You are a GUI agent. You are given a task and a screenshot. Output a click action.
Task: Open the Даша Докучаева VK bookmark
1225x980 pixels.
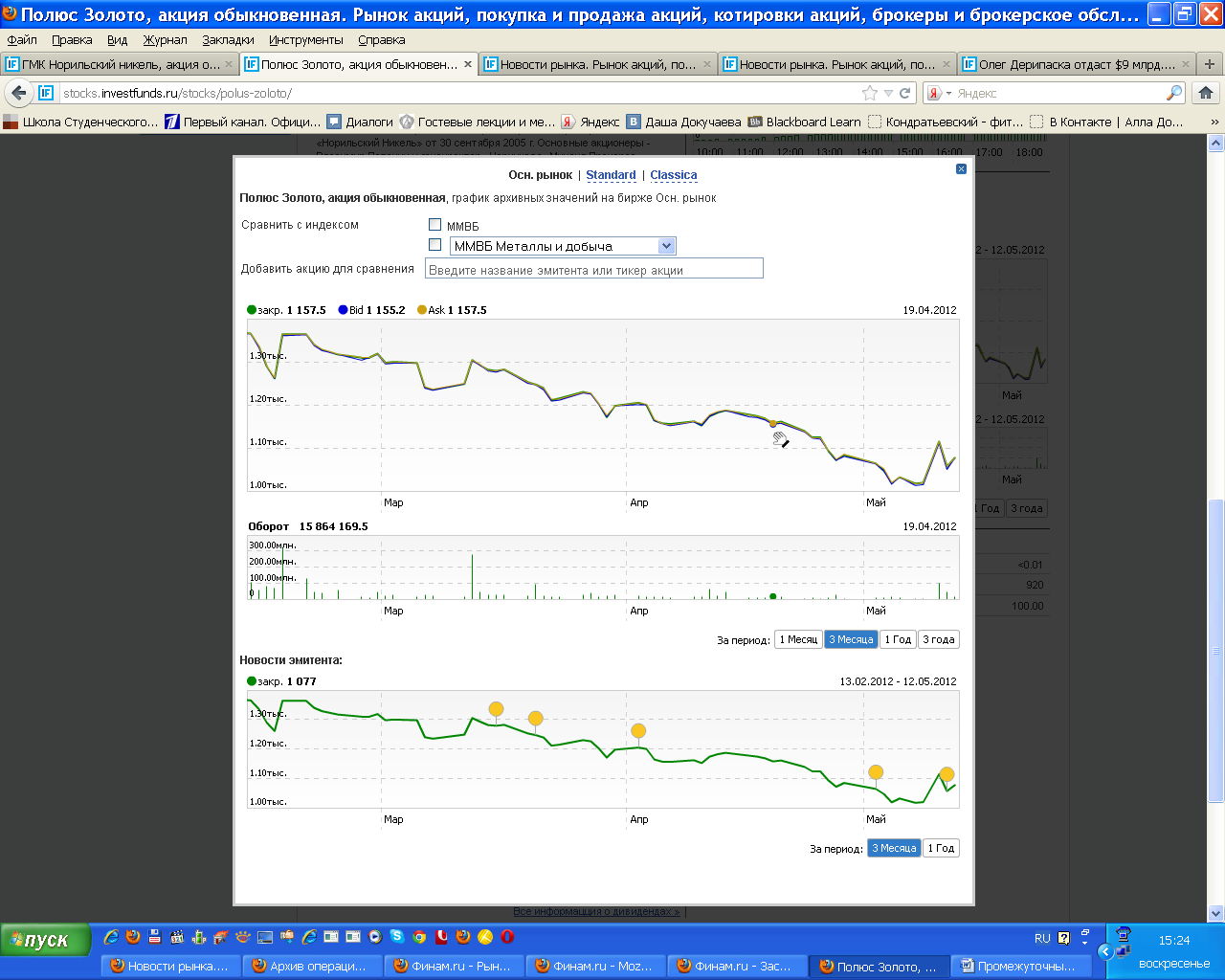click(683, 122)
